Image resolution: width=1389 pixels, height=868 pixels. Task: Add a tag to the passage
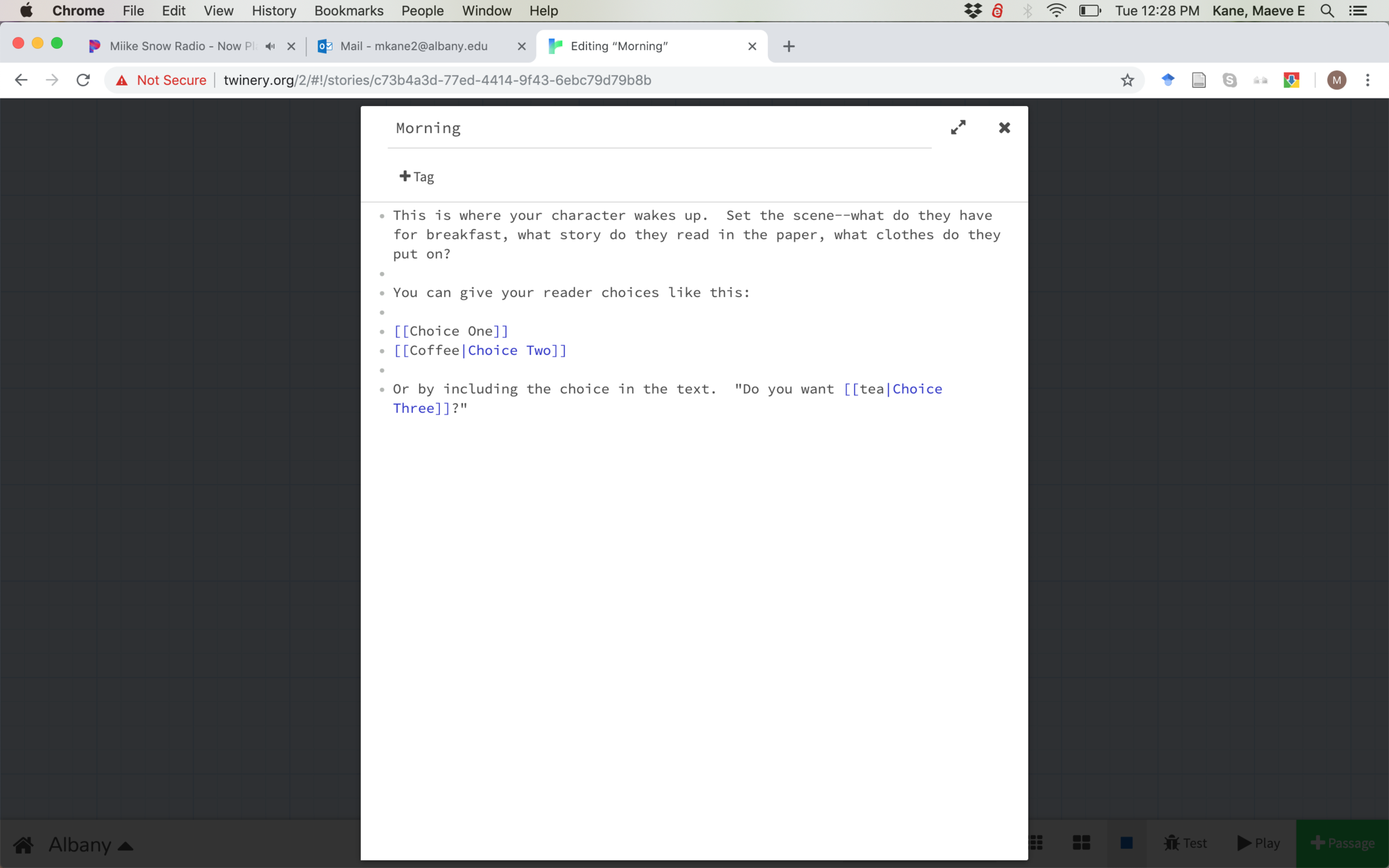417,177
